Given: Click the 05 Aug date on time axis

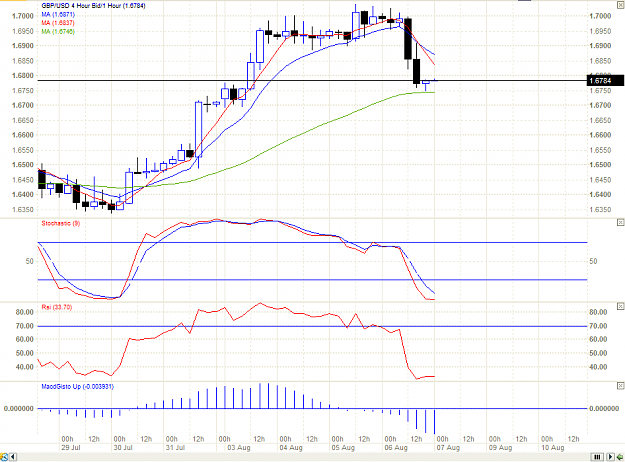Looking at the screenshot, I should tap(343, 448).
